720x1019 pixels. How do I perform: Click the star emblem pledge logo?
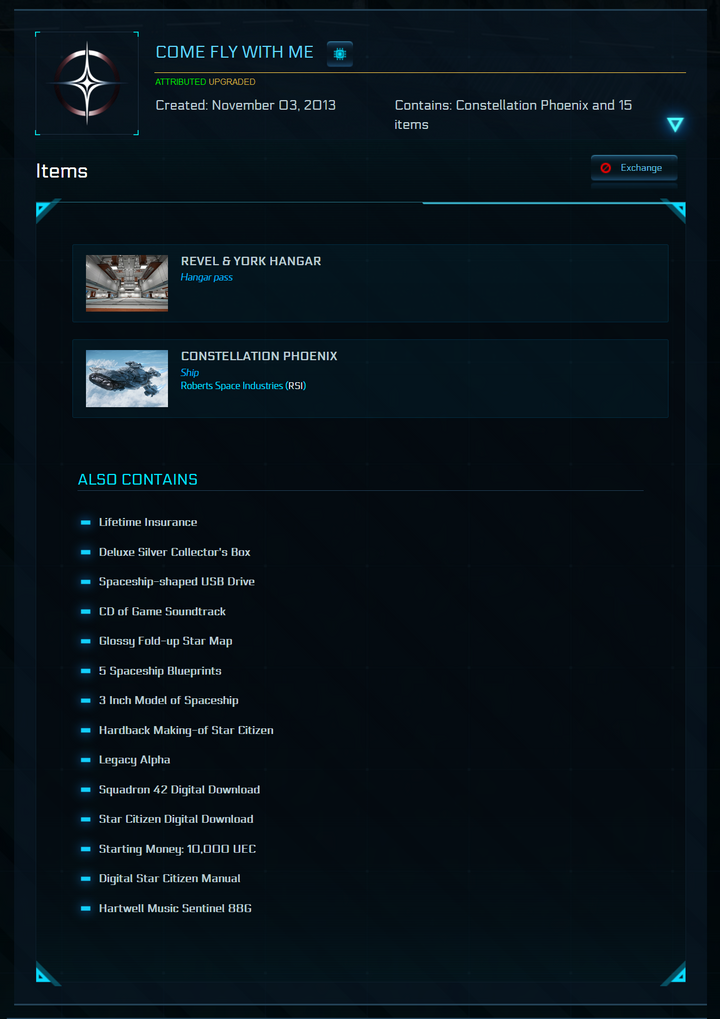tap(87, 82)
